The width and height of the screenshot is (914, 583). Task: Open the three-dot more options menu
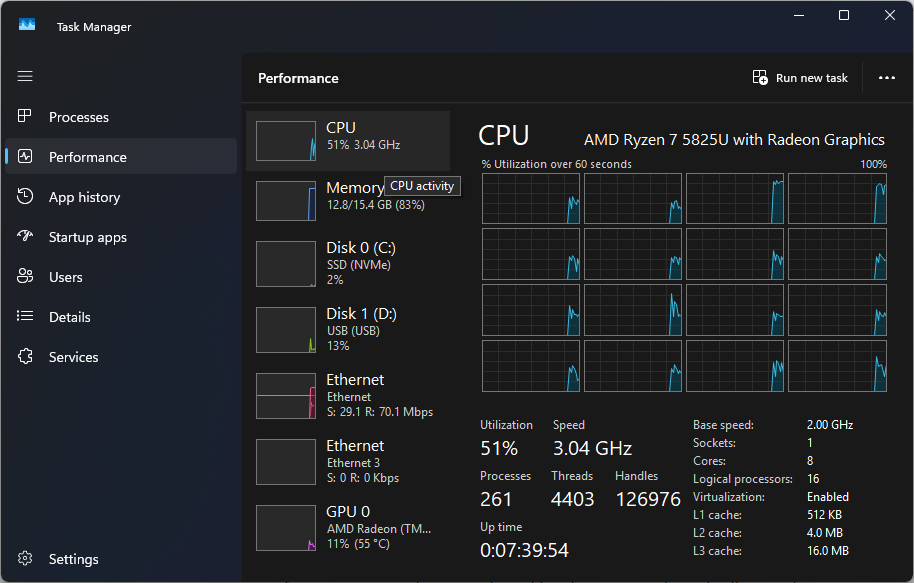click(886, 78)
